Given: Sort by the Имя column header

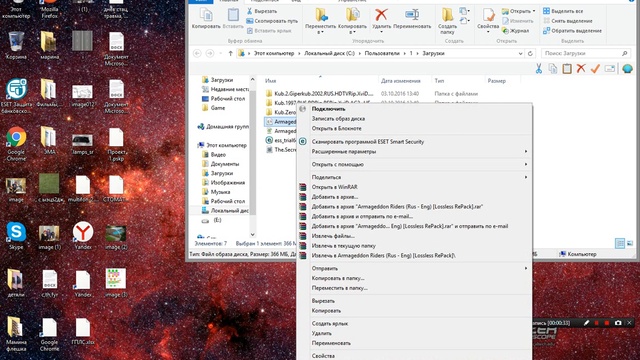Looking at the screenshot, I should point(271,81).
